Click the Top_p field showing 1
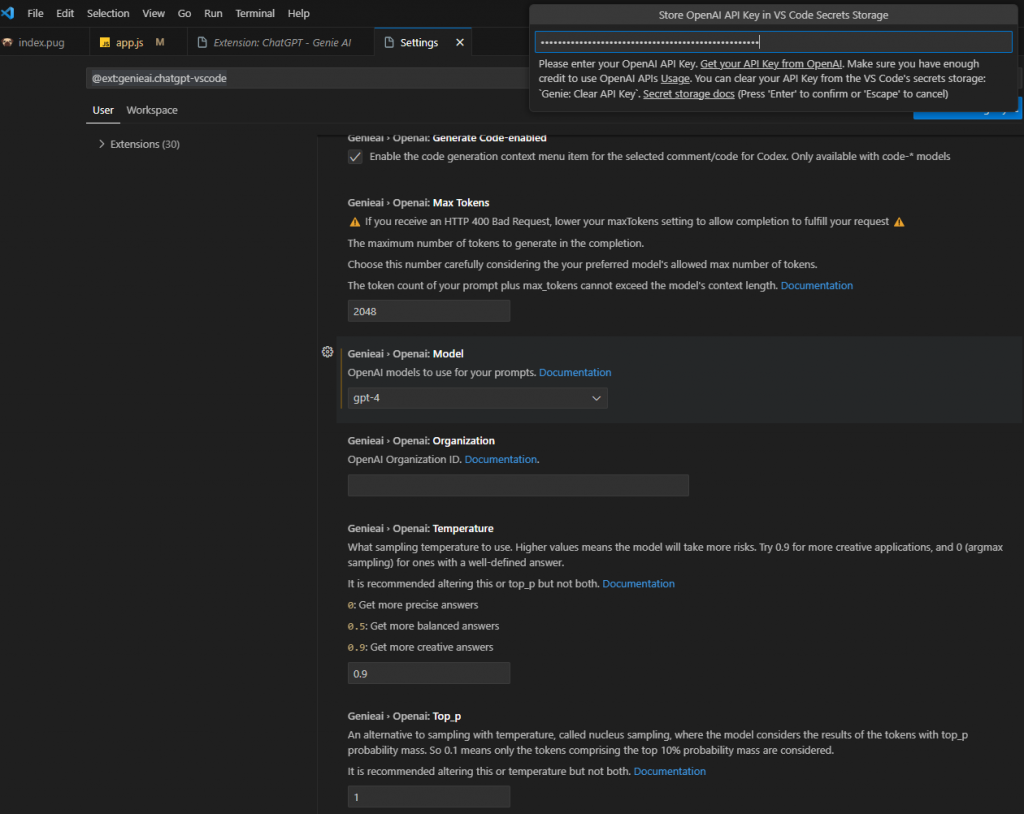 (x=428, y=797)
